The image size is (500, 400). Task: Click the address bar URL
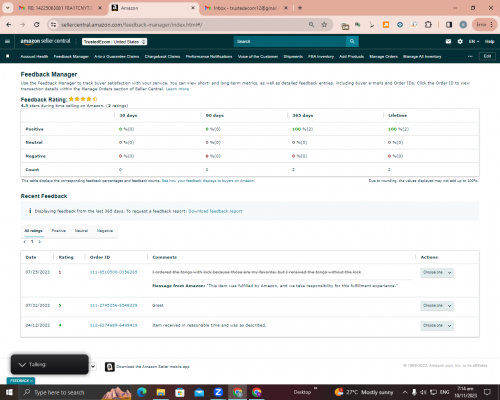tap(131, 25)
